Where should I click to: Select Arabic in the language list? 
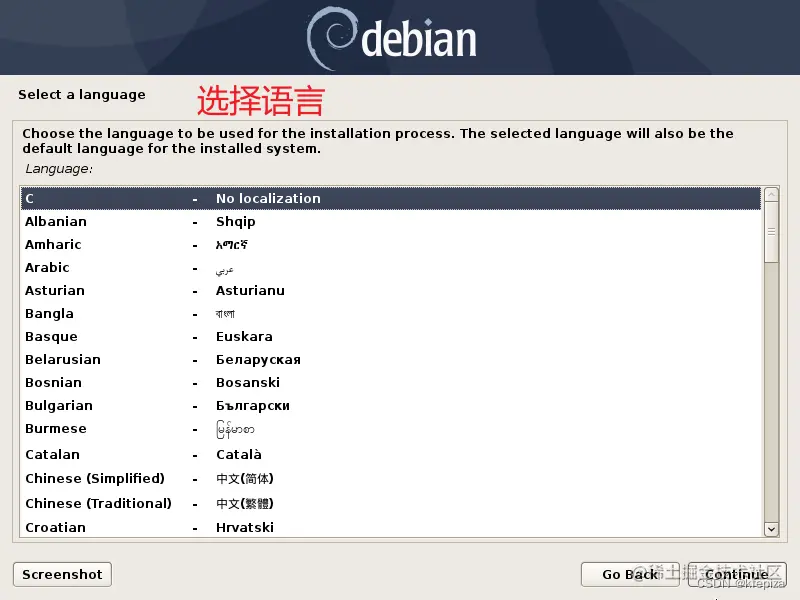391,267
